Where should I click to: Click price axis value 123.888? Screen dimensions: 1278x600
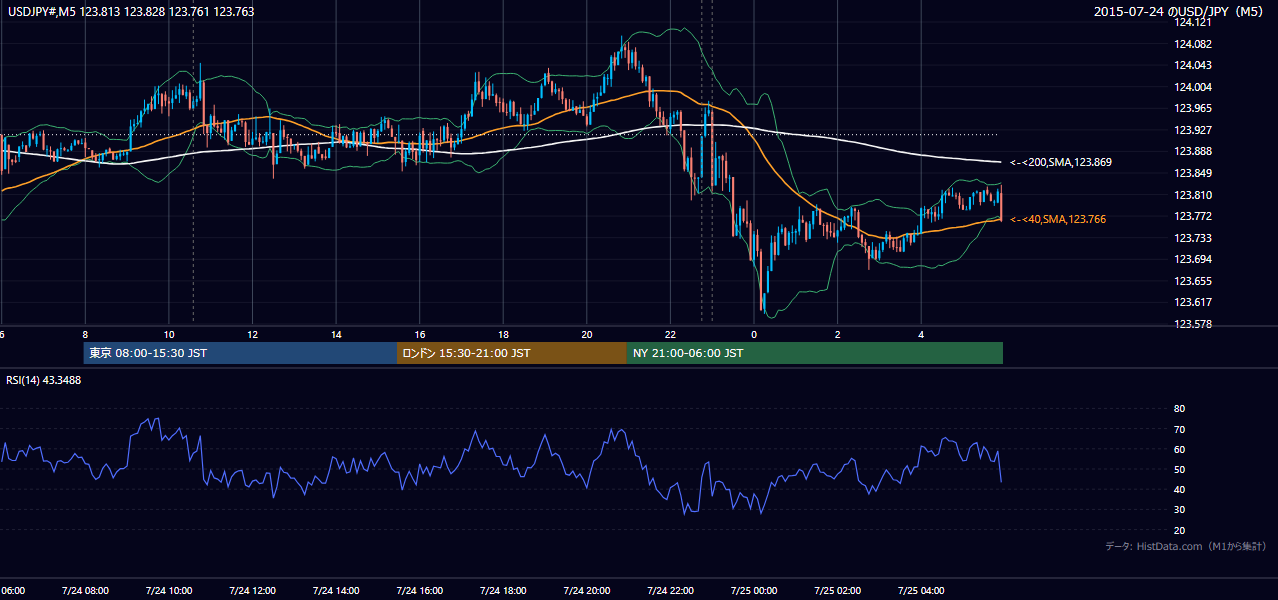(x=1192, y=151)
